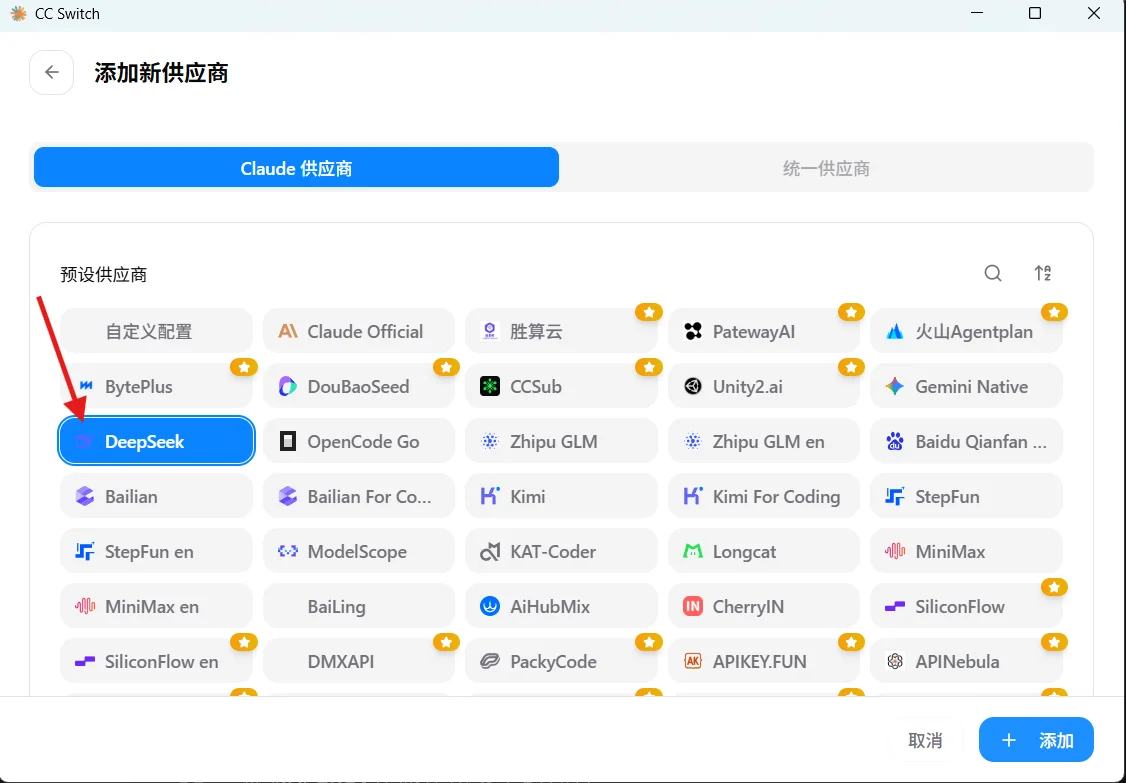Select the CCSub provider
1126x783 pixels.
(562, 386)
